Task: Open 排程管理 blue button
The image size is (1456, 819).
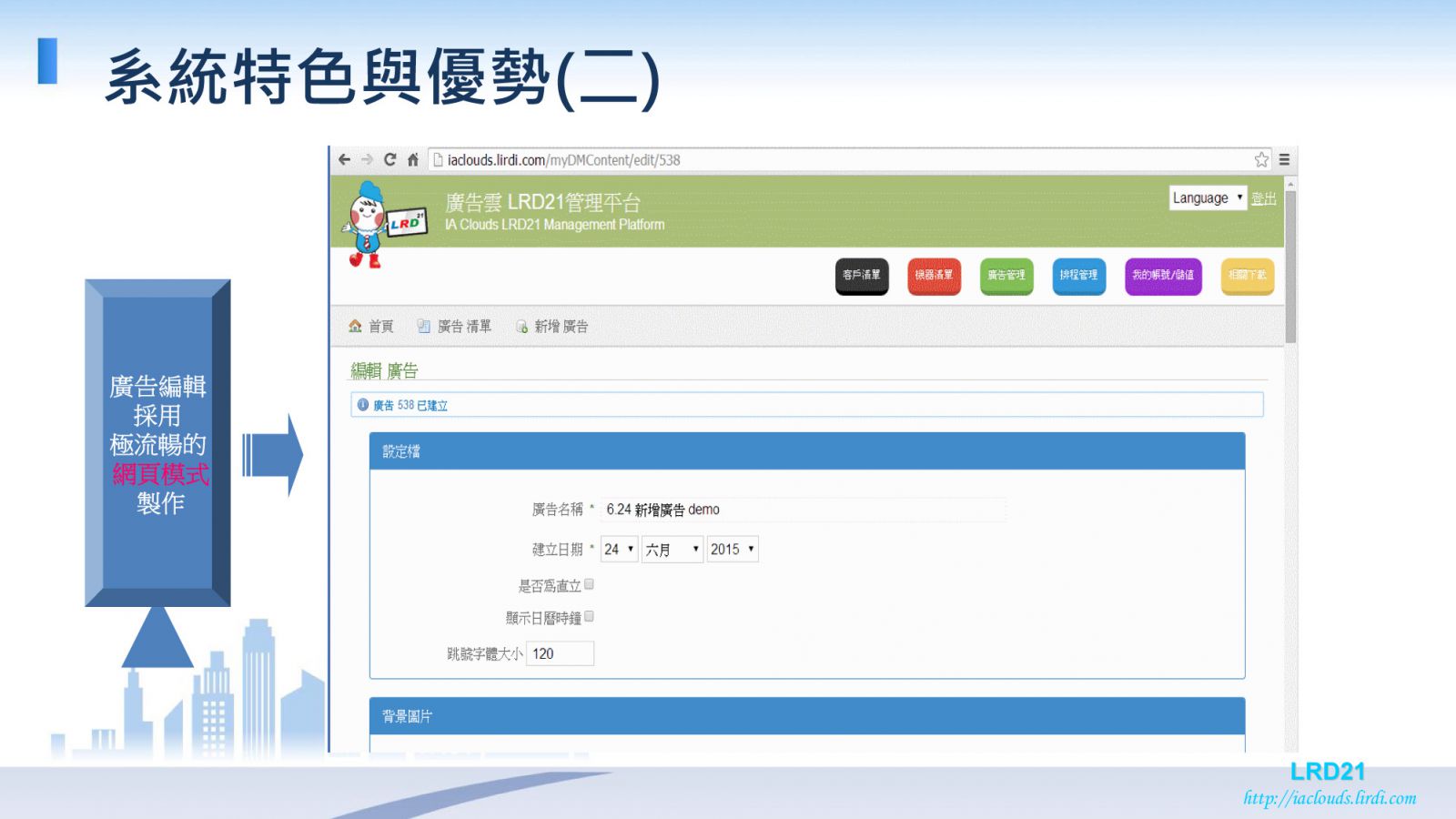Action: tap(1078, 276)
